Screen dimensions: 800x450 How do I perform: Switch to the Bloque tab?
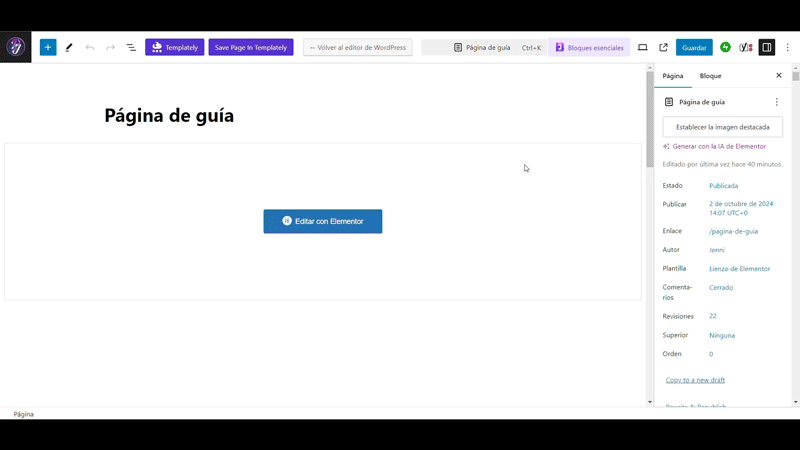[x=710, y=76]
